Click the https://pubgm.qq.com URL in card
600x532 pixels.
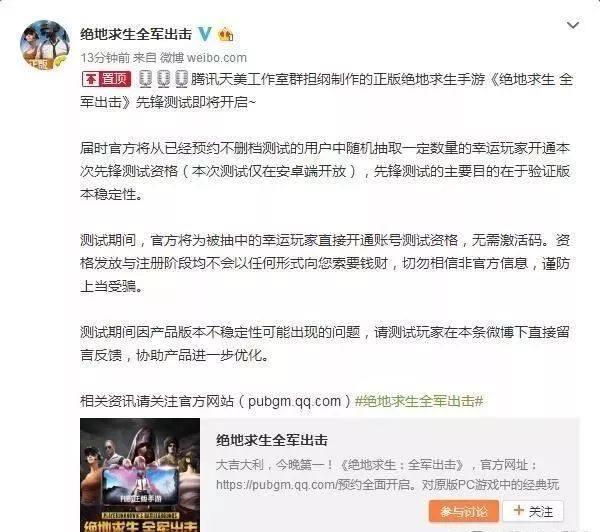click(x=276, y=485)
